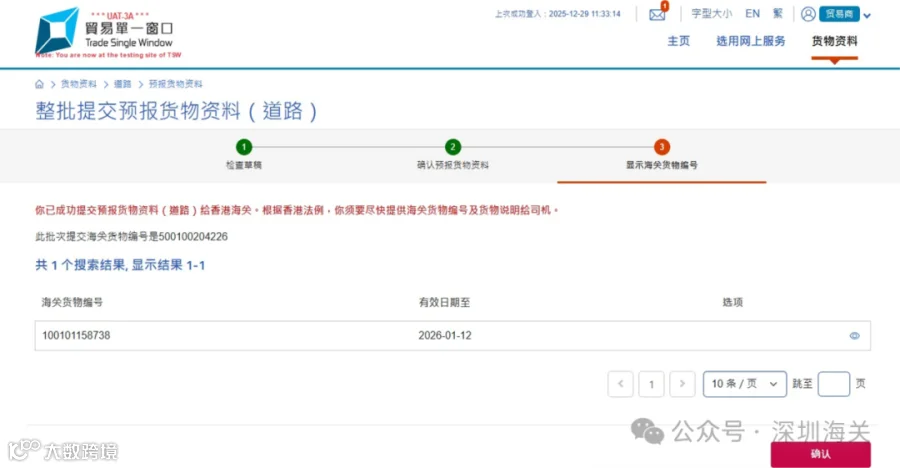Click the Trade Single Window logo
This screenshot has height=468, width=900.
[x=104, y=31]
